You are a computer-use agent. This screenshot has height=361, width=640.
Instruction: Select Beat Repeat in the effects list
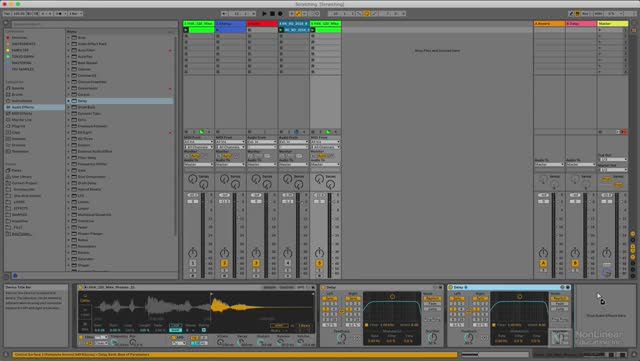tap(87, 63)
